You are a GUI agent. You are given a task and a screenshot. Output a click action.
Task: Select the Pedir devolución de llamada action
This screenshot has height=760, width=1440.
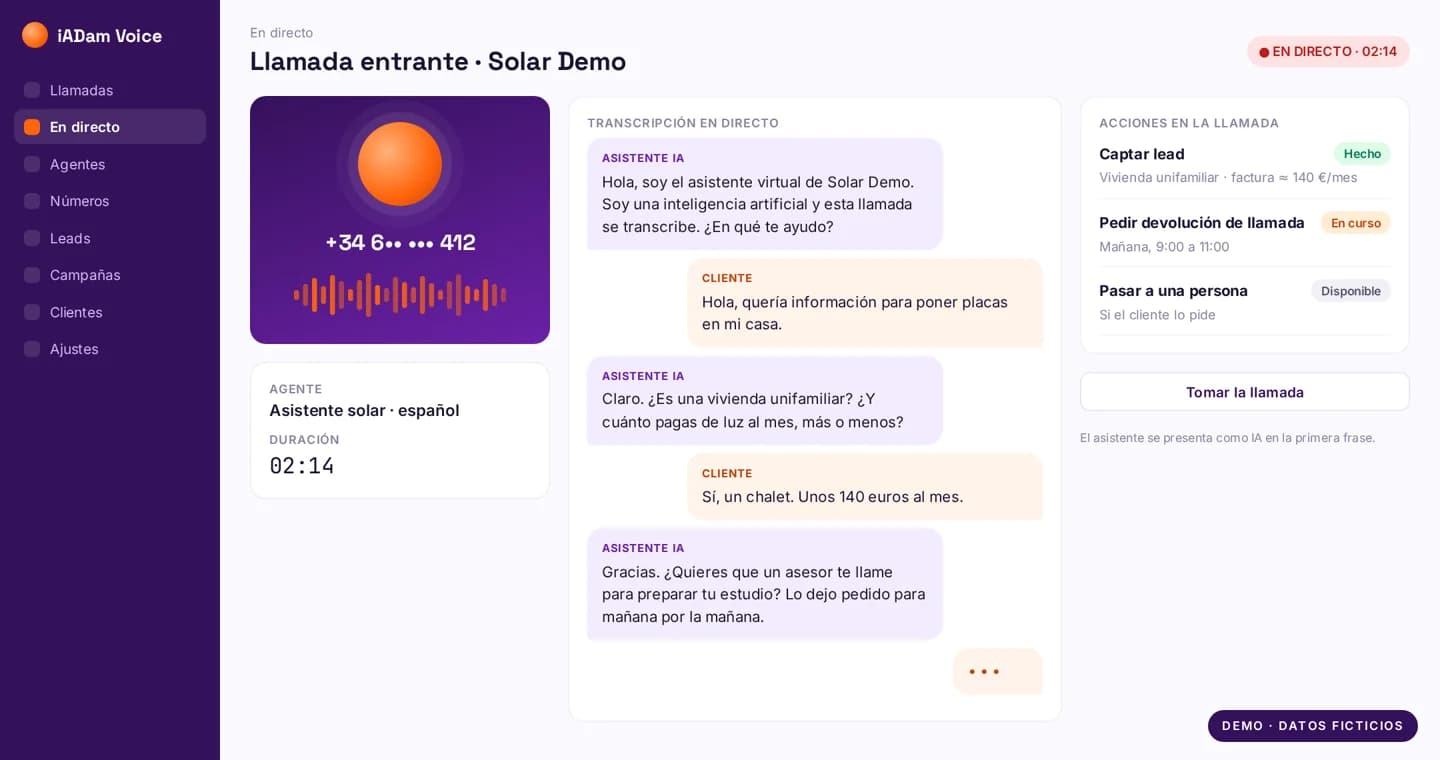tap(1202, 223)
